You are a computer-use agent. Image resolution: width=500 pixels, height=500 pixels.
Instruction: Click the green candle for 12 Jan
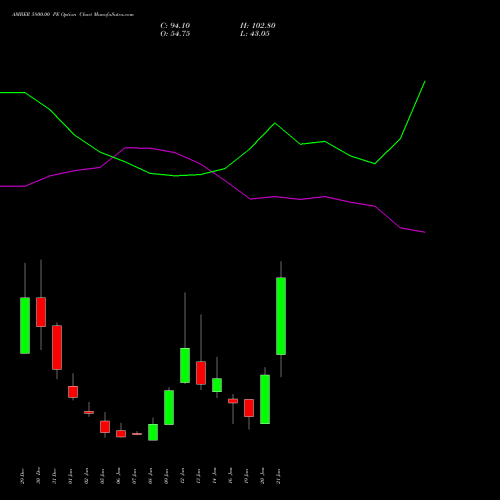pos(185,365)
